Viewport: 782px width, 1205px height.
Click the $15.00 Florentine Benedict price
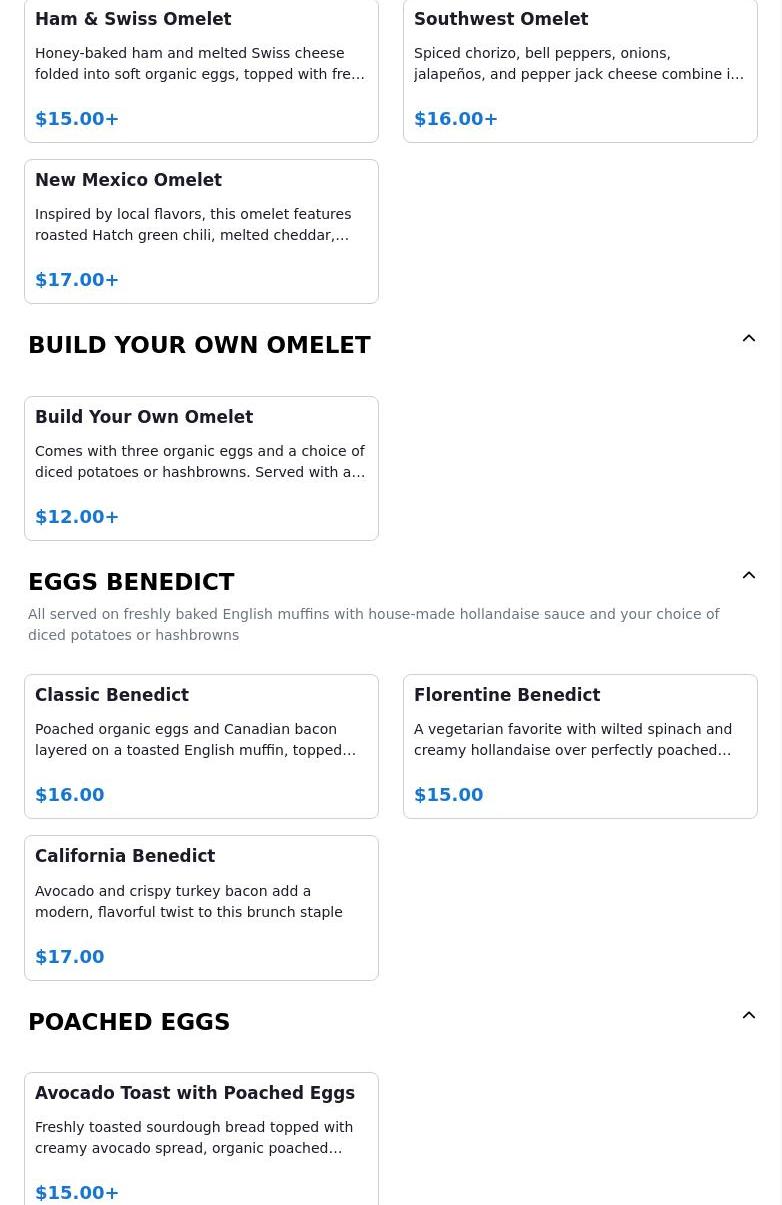[x=449, y=795]
